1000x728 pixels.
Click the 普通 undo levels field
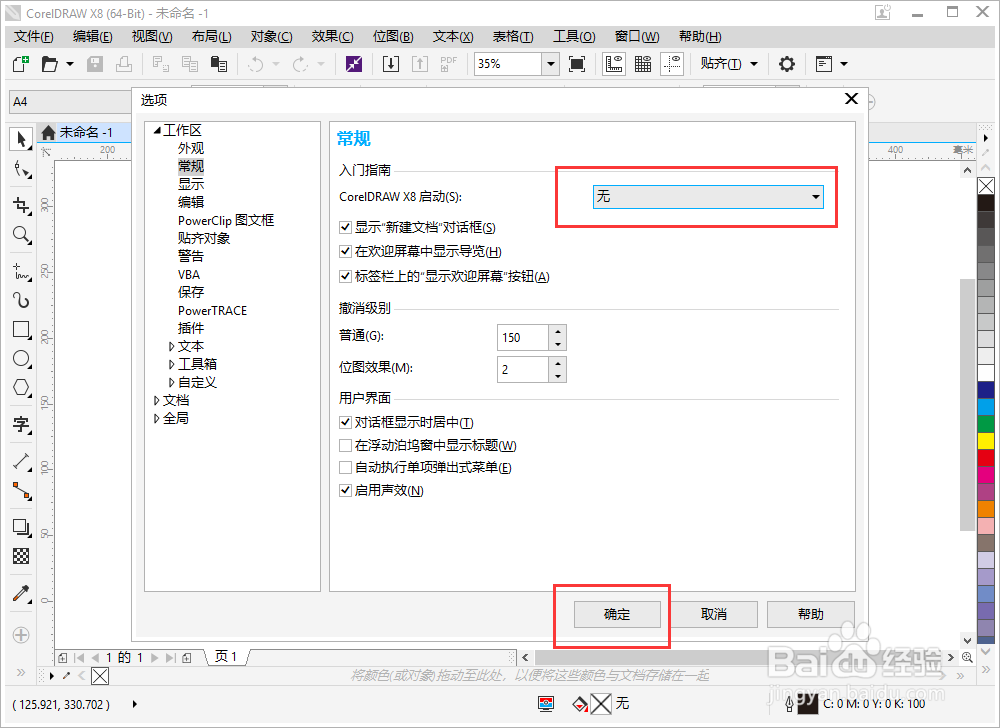pyautogui.click(x=522, y=337)
